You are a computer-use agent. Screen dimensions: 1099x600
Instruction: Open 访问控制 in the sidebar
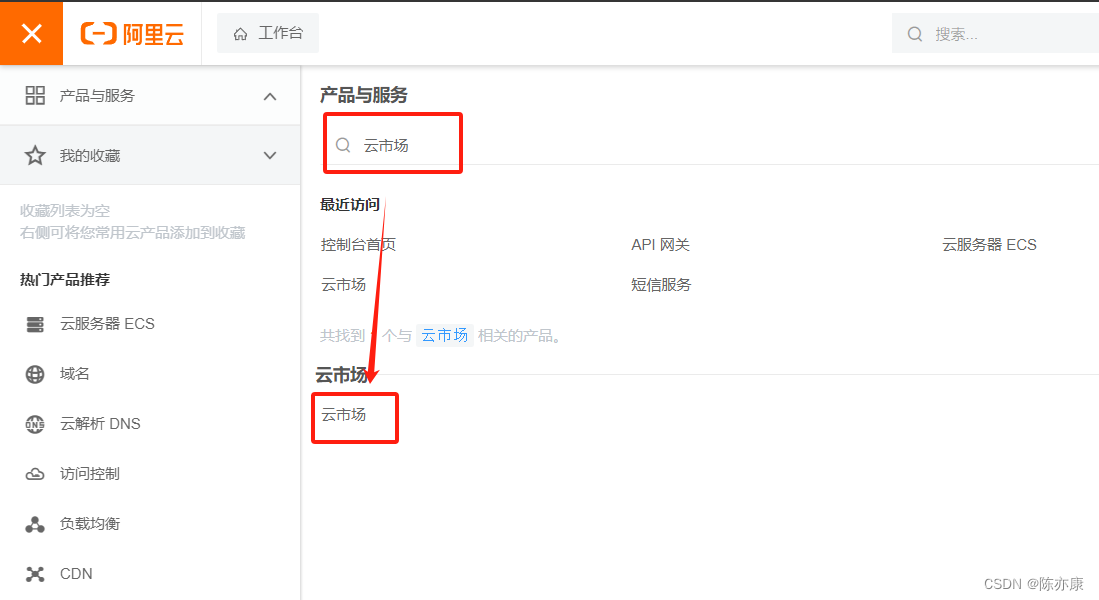[x=90, y=474]
